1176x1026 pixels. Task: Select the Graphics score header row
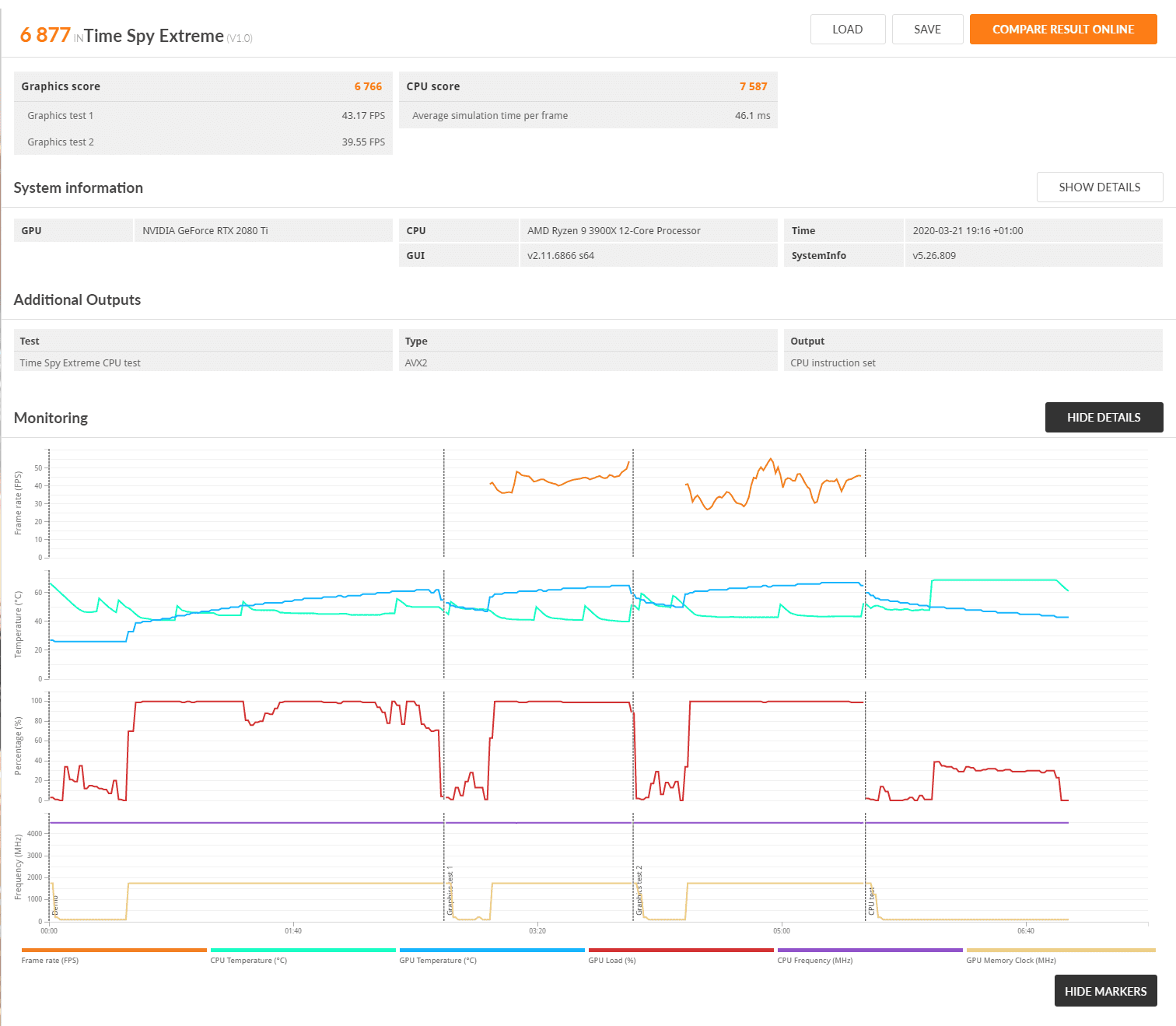click(x=203, y=86)
